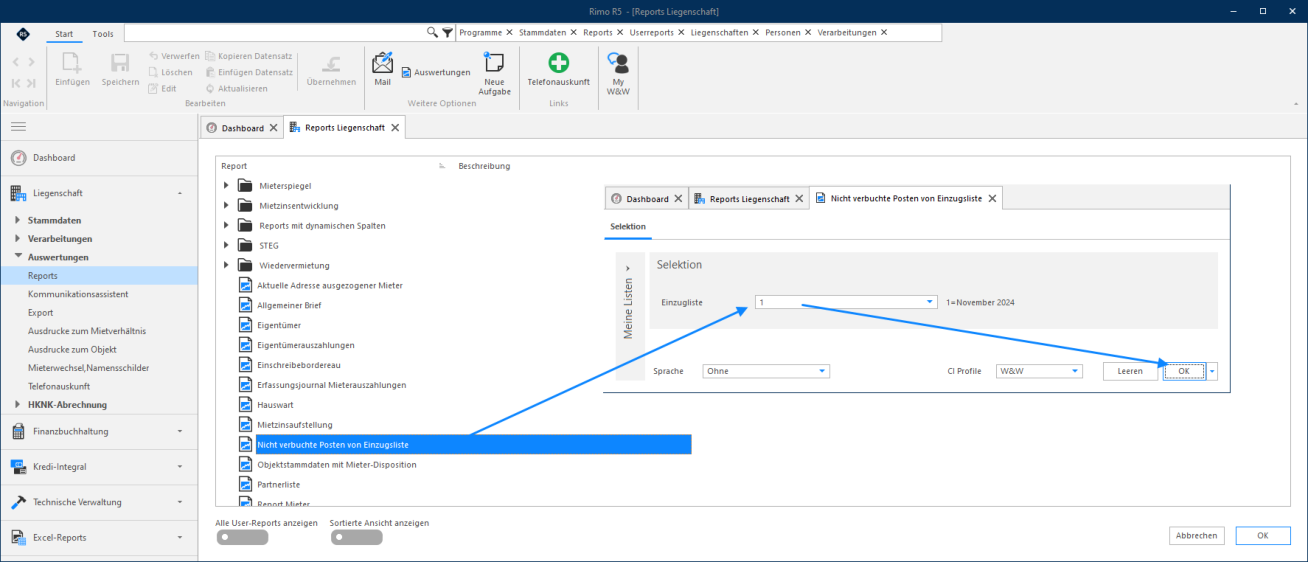The image size is (1308, 562).
Task: Remove the Programme search tag
Action: pyautogui.click(x=509, y=33)
